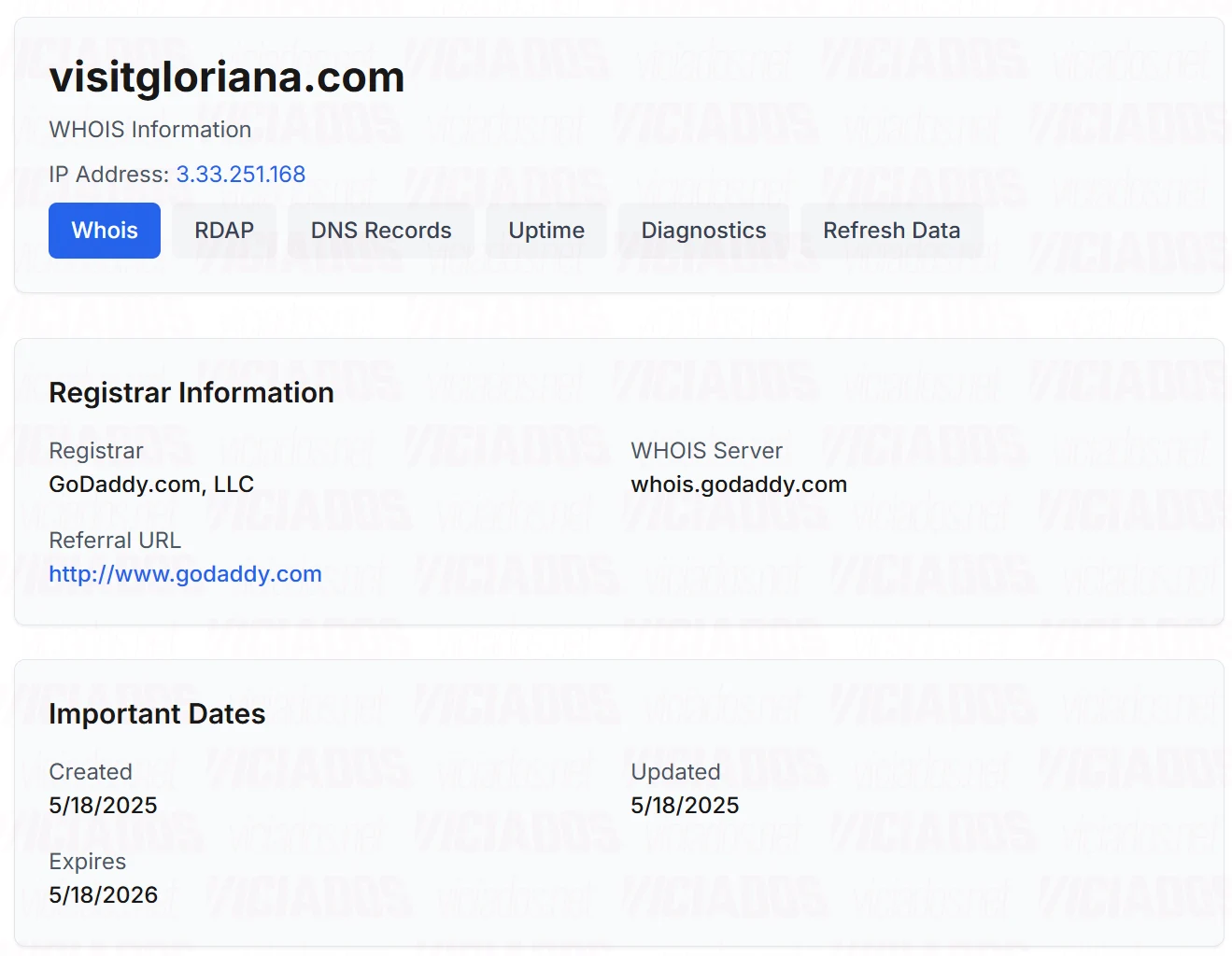Image resolution: width=1232 pixels, height=956 pixels.
Task: Click the Important Dates section heading
Action: (157, 714)
